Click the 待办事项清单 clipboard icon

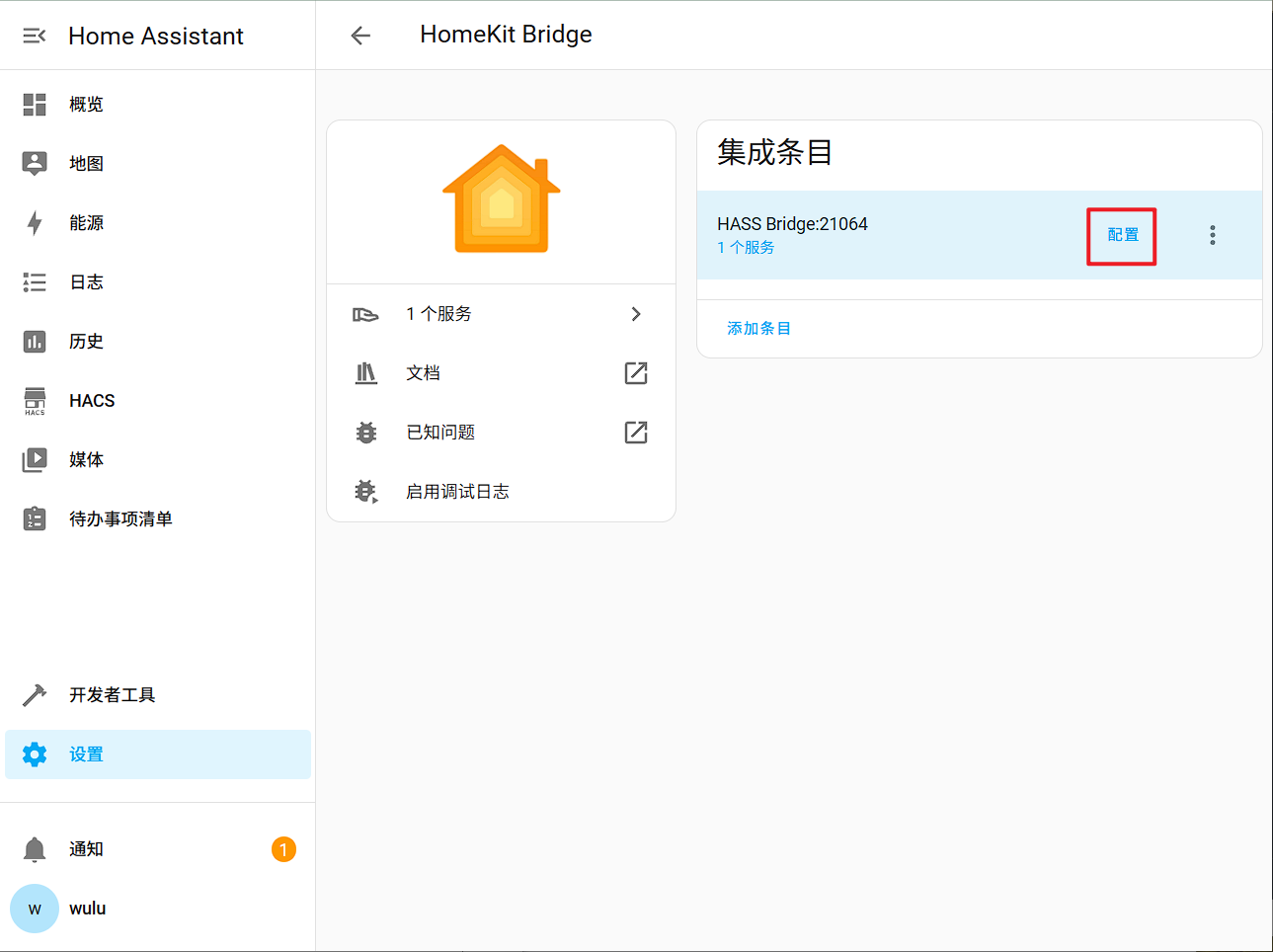pos(35,519)
